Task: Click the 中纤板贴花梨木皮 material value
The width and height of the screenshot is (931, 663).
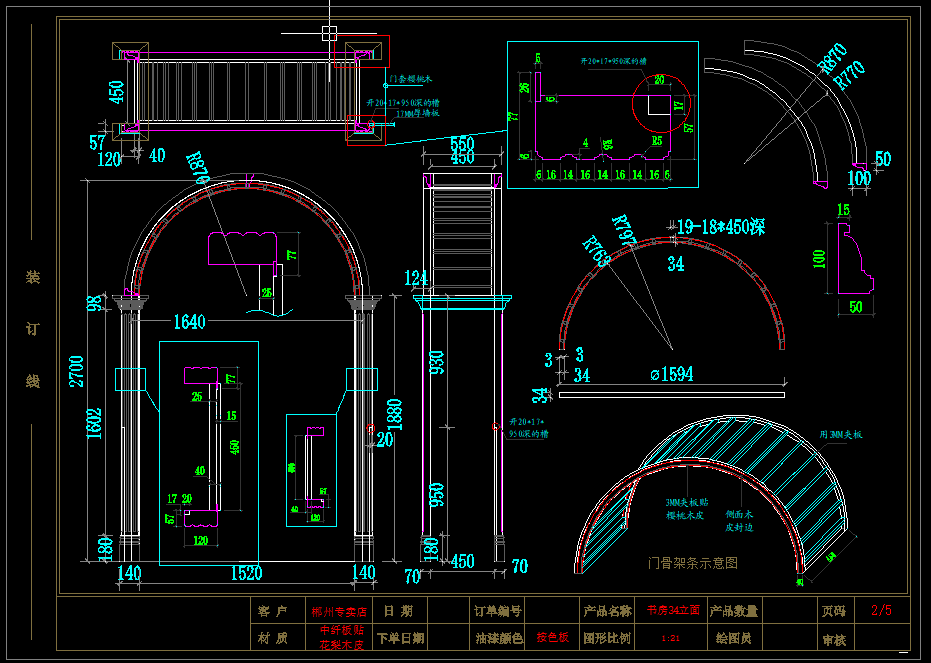Action: tap(340, 637)
